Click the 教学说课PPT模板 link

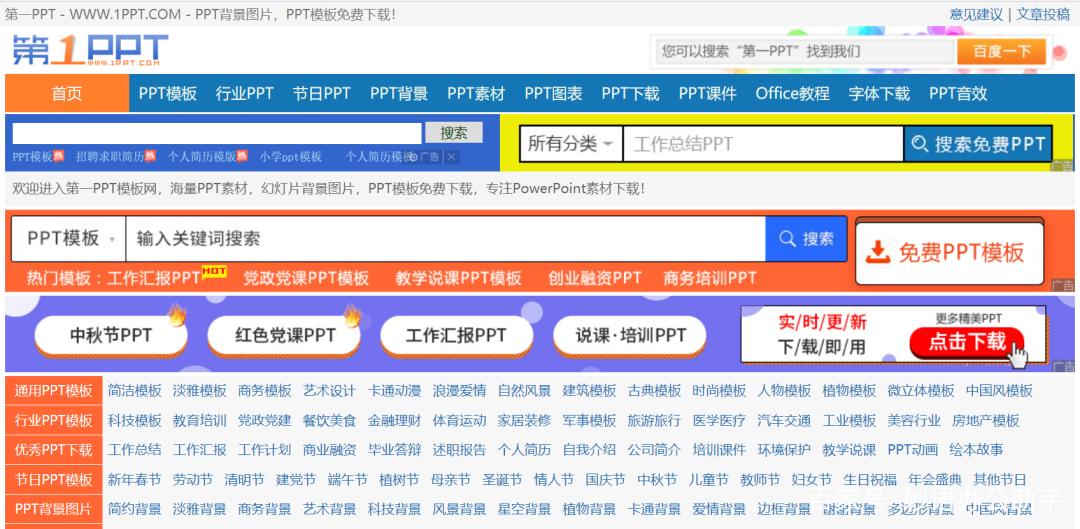pyautogui.click(x=458, y=278)
